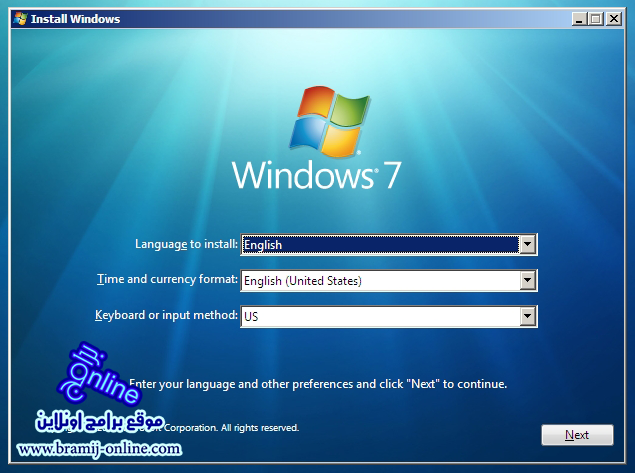Click the Next button
Viewport: 635px width, 473px height.
577,435
